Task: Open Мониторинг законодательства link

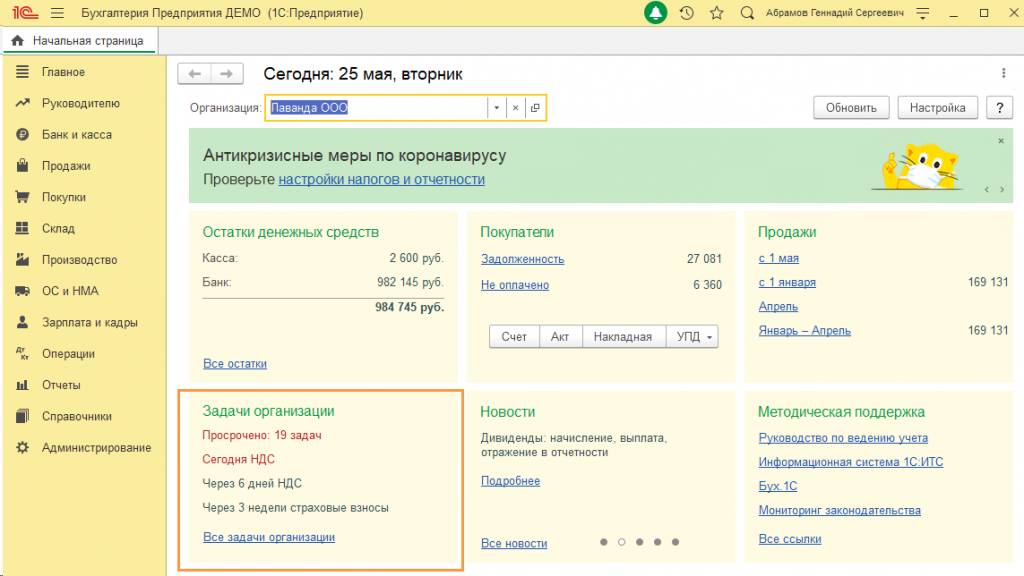Action: click(839, 511)
